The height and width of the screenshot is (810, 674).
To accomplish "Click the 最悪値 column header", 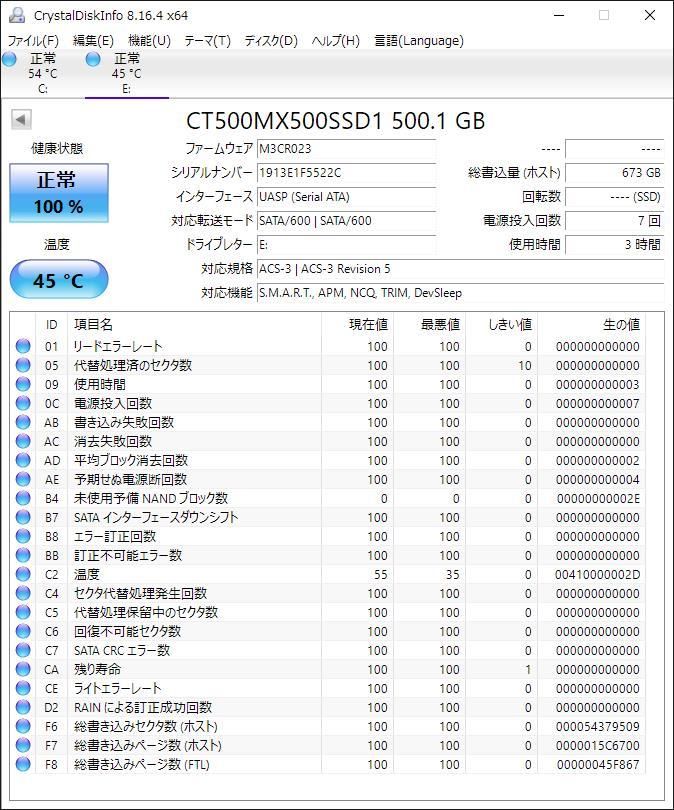I will (430, 324).
